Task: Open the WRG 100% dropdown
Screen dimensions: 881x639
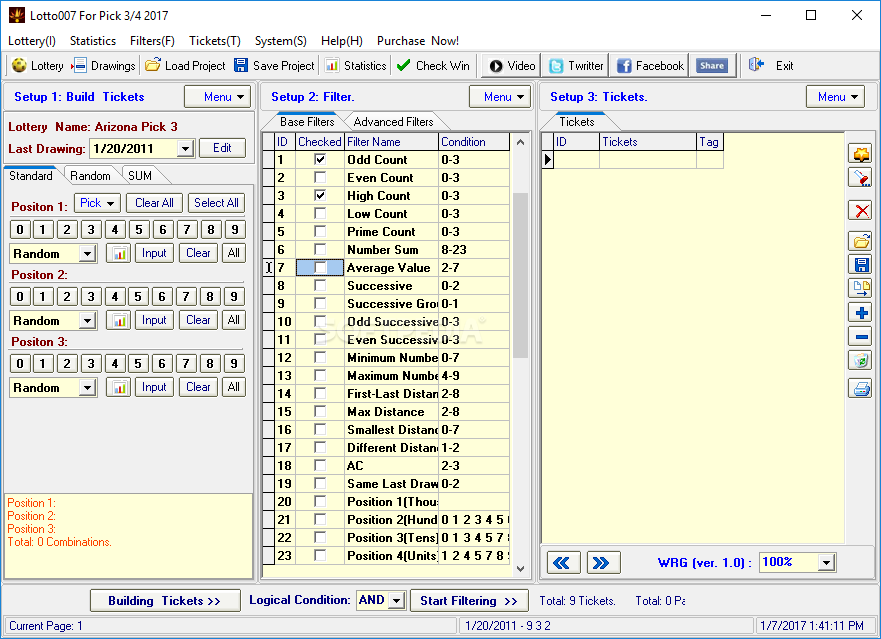Action: [825, 563]
